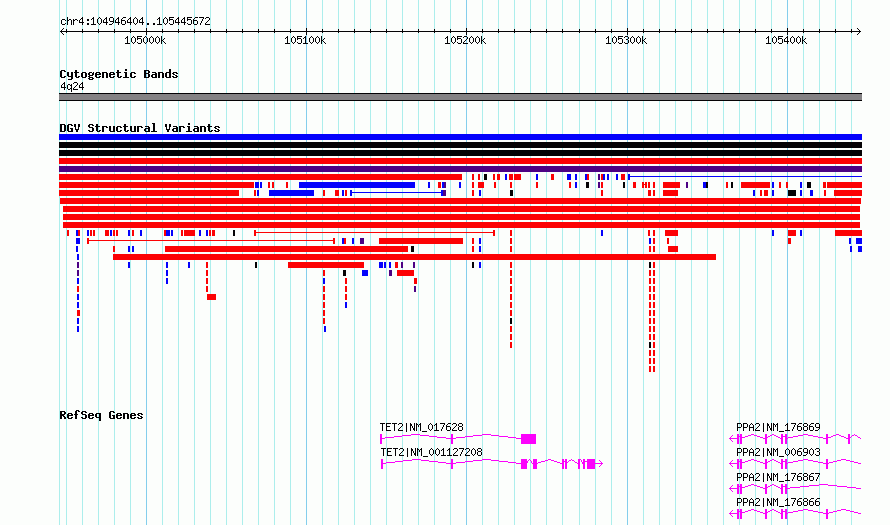Image resolution: width=890 pixels, height=525 pixels.
Task: Open the Cytogenetic Bands track title
Action: (x=119, y=74)
